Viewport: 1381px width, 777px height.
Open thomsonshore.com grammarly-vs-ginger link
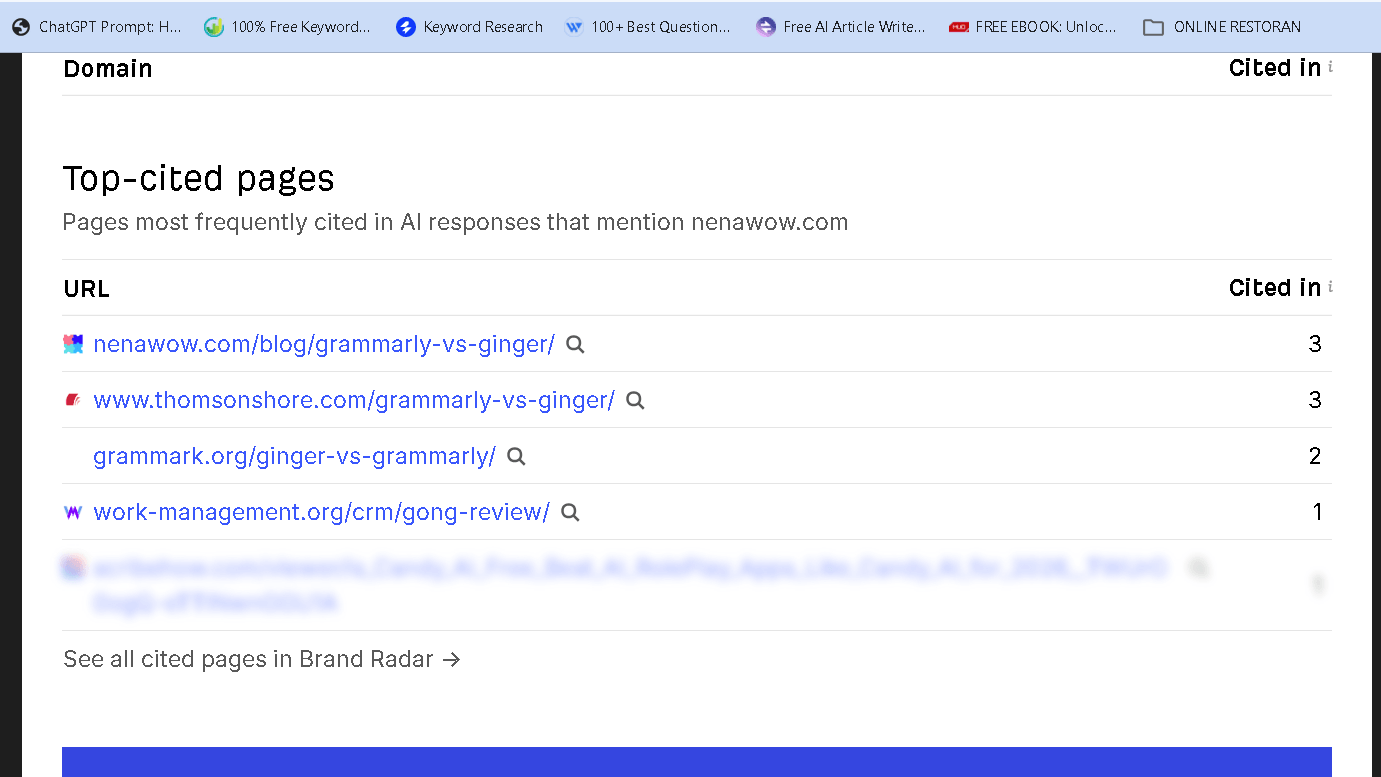(x=354, y=400)
